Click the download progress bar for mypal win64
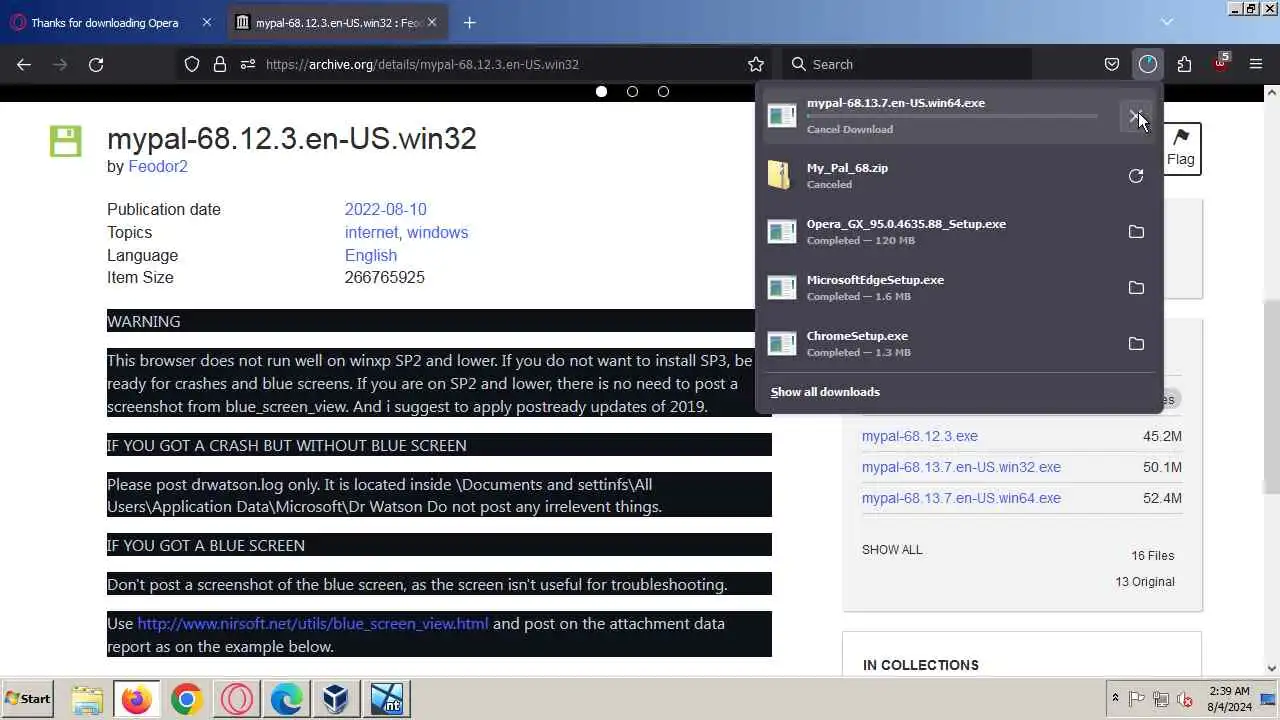 pyautogui.click(x=952, y=116)
